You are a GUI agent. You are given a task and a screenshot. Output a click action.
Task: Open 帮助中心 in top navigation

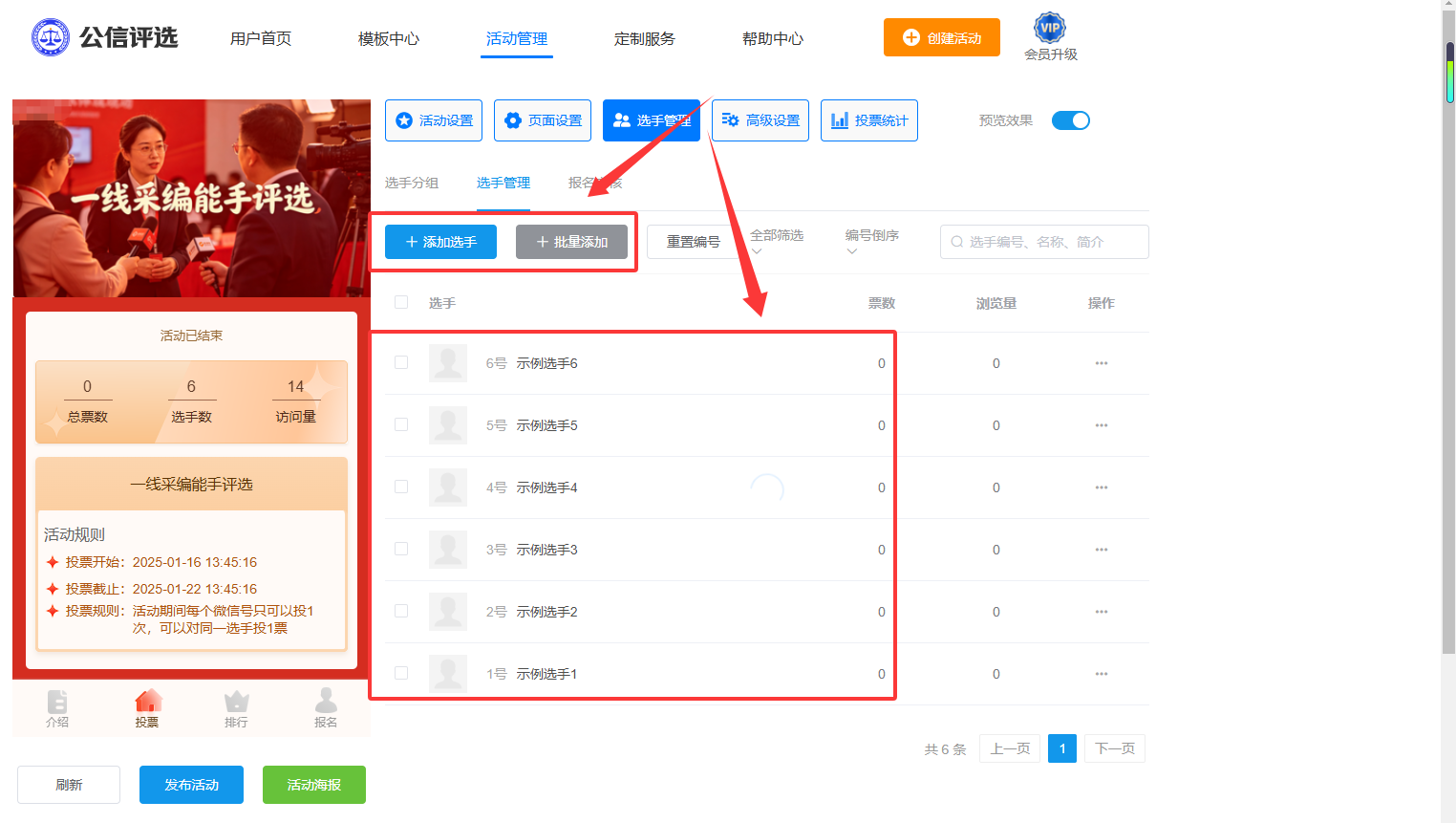pyautogui.click(x=773, y=38)
